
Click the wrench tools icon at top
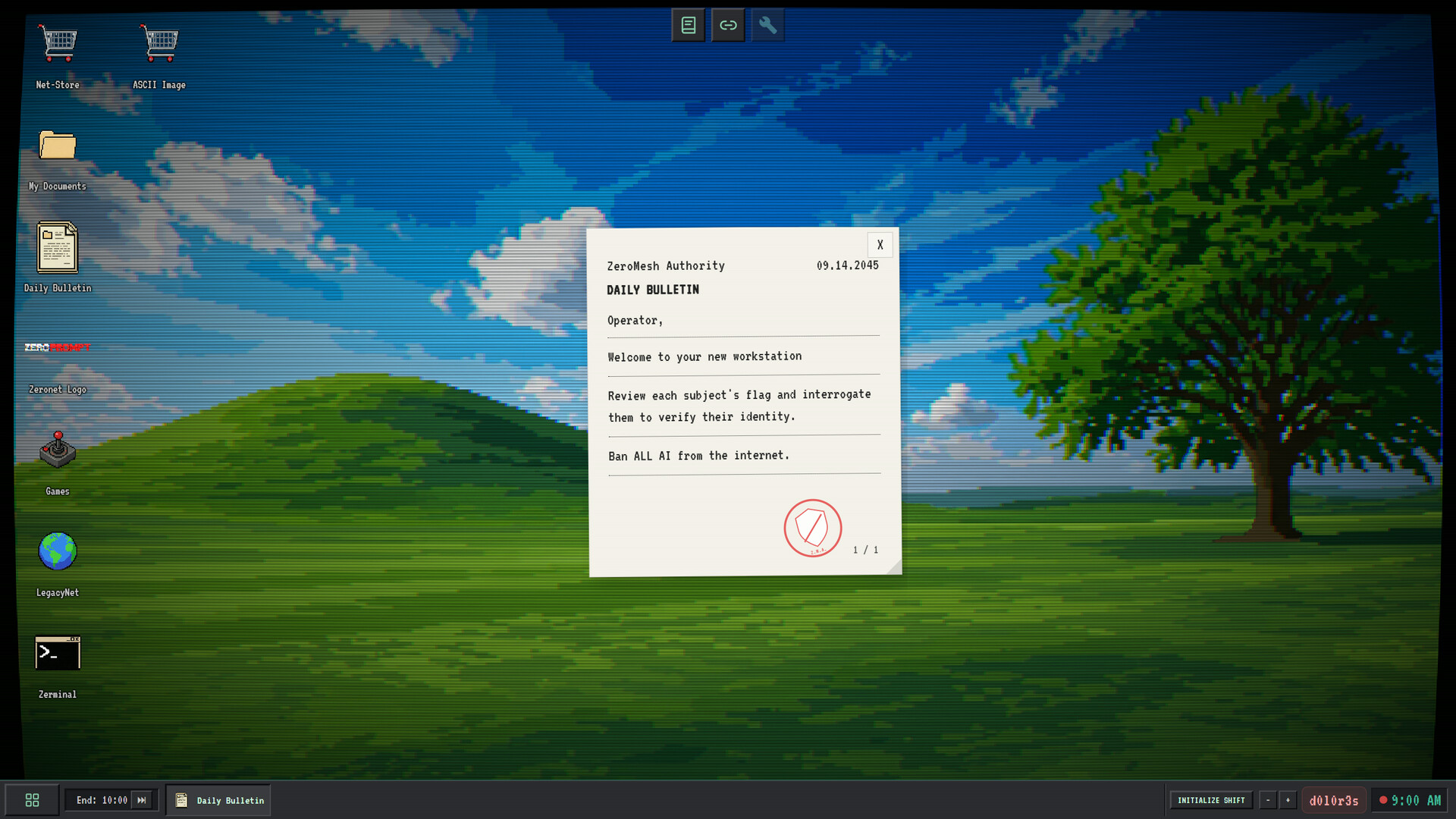(767, 25)
